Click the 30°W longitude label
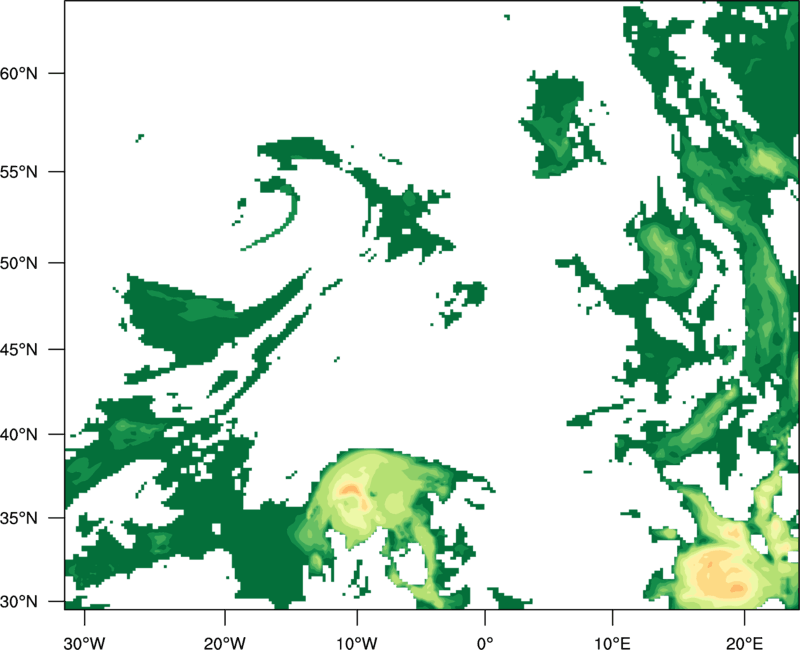 click(84, 643)
